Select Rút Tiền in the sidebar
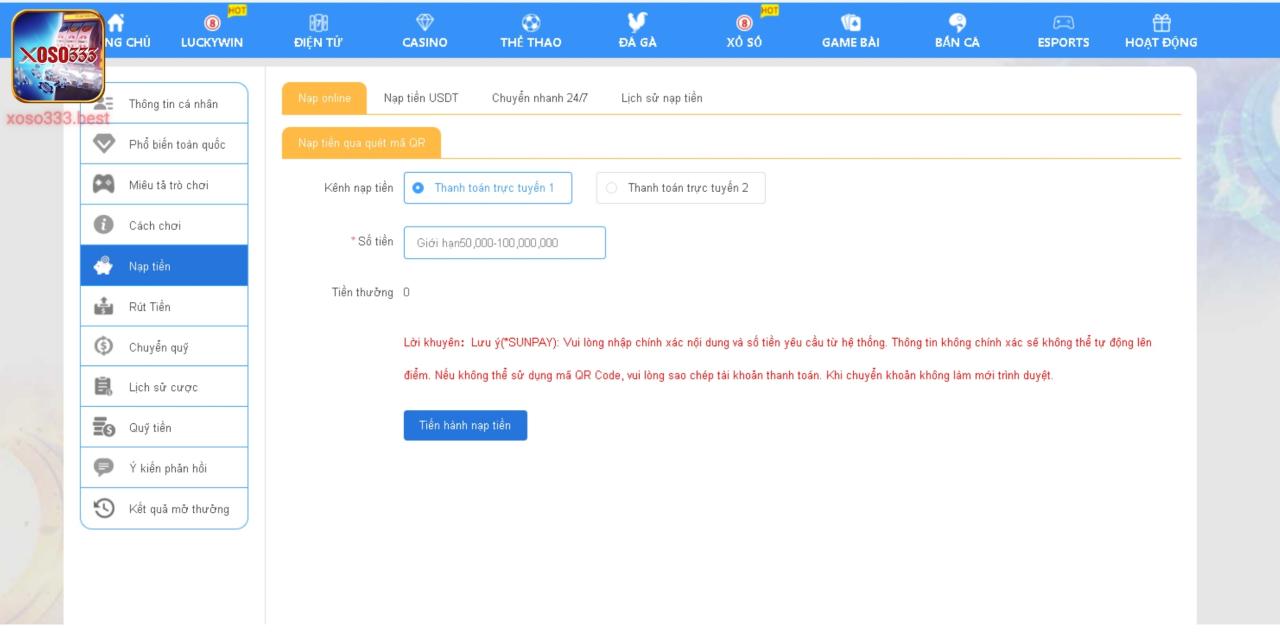Screen dimensions: 1280x640 coord(150,306)
